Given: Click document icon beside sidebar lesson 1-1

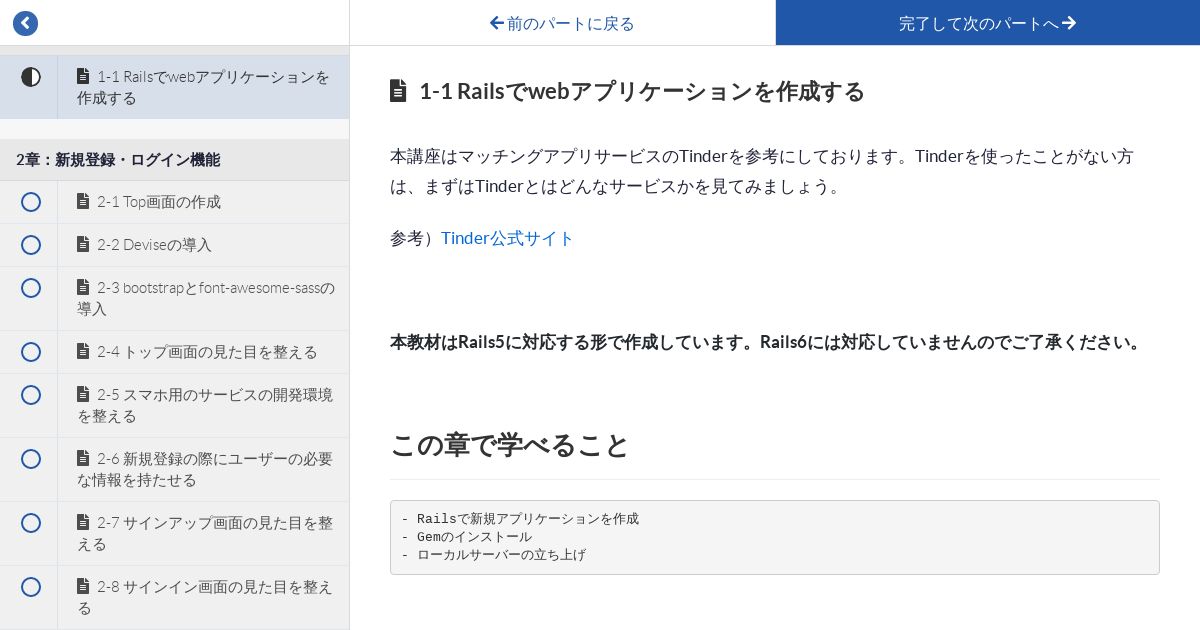Looking at the screenshot, I should 83,76.
